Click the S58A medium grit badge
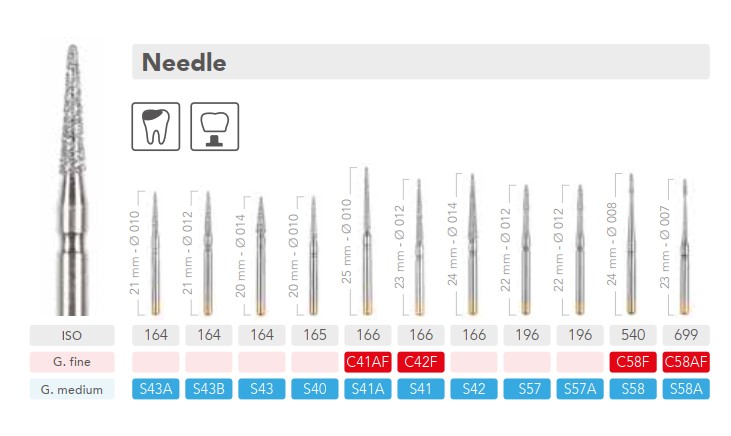Viewport: 731px width, 436px height. click(x=686, y=389)
